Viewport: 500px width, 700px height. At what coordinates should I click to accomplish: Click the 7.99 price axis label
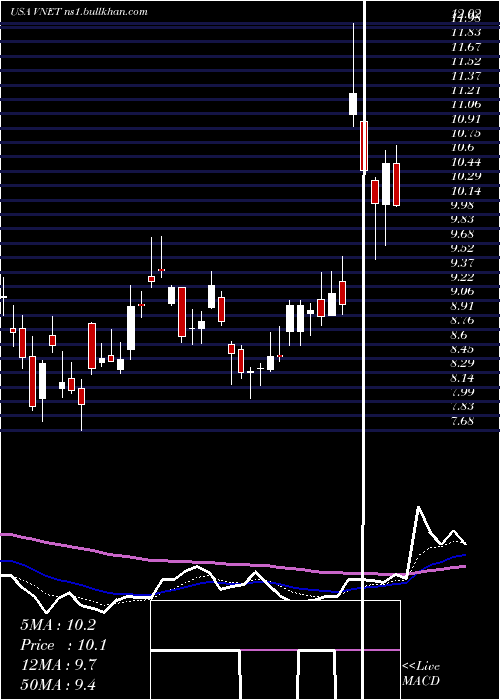pyautogui.click(x=462, y=392)
